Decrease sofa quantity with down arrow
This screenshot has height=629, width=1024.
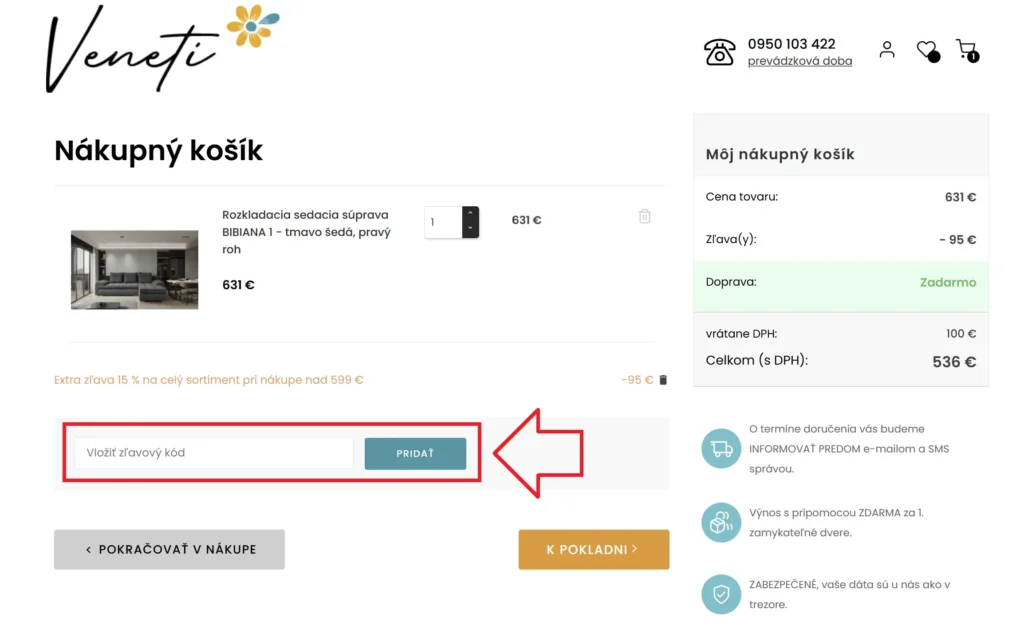pyautogui.click(x=470, y=229)
